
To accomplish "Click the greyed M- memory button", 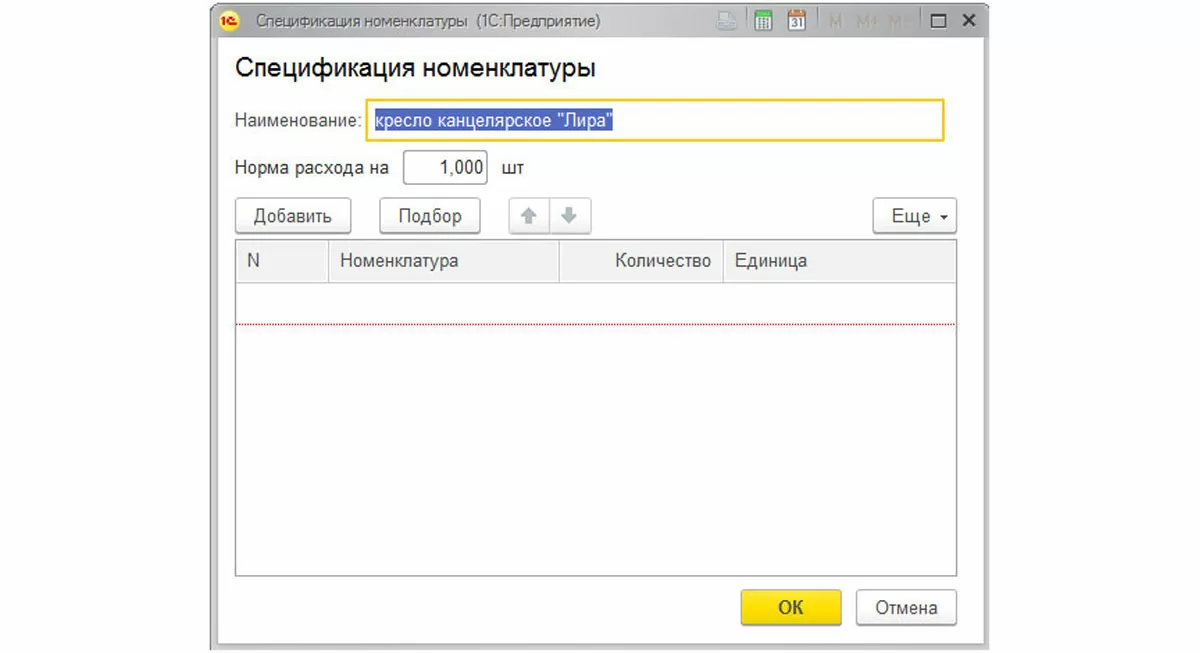I will (901, 20).
